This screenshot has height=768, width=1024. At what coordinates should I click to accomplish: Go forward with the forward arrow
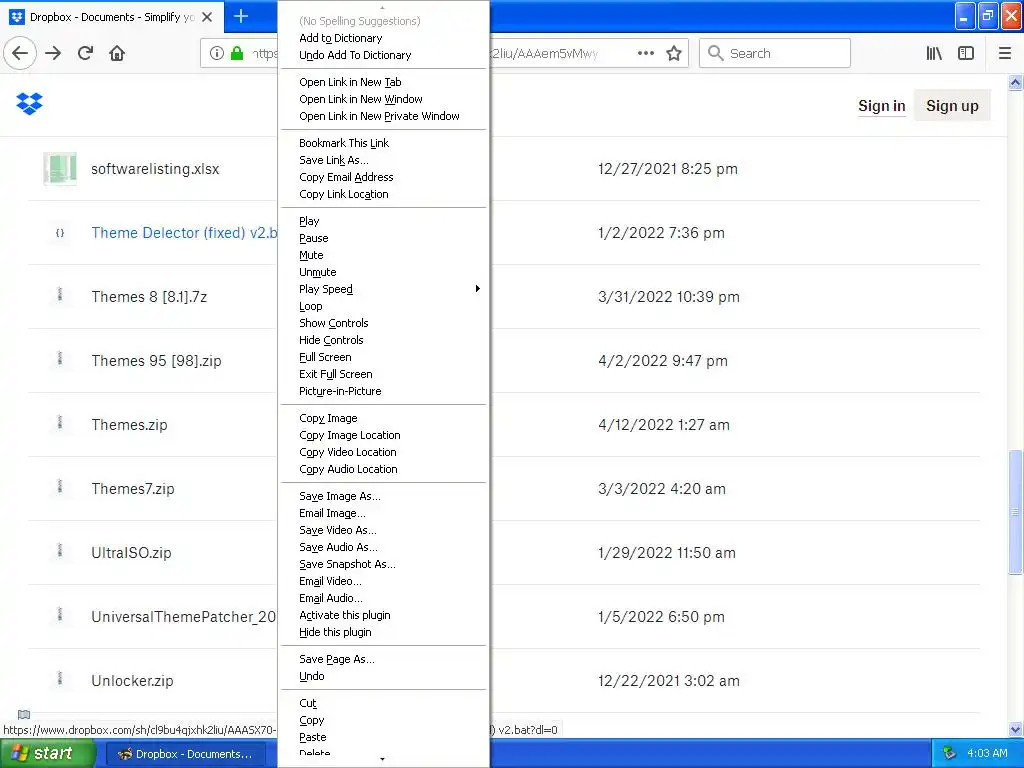[53, 53]
